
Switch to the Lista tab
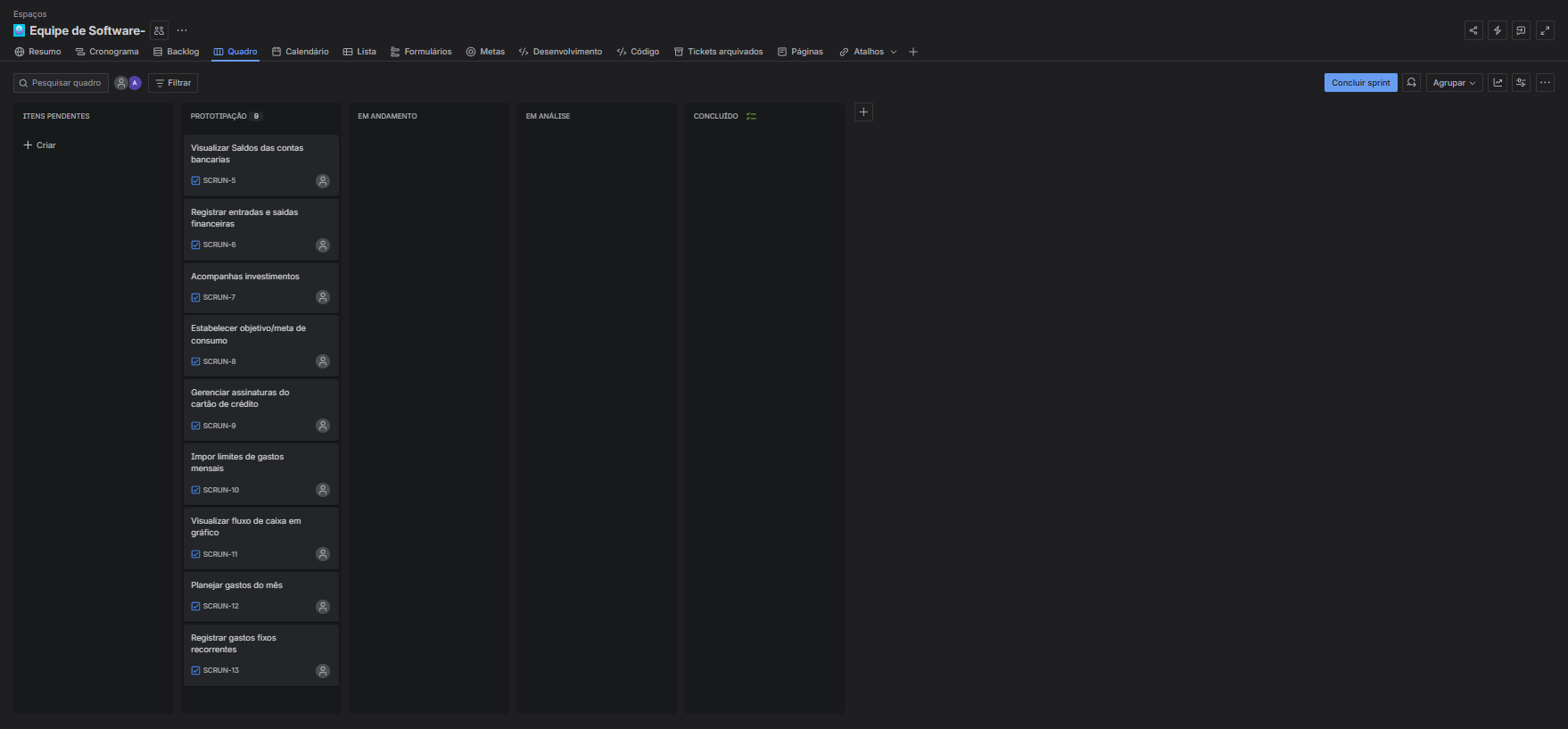click(359, 52)
